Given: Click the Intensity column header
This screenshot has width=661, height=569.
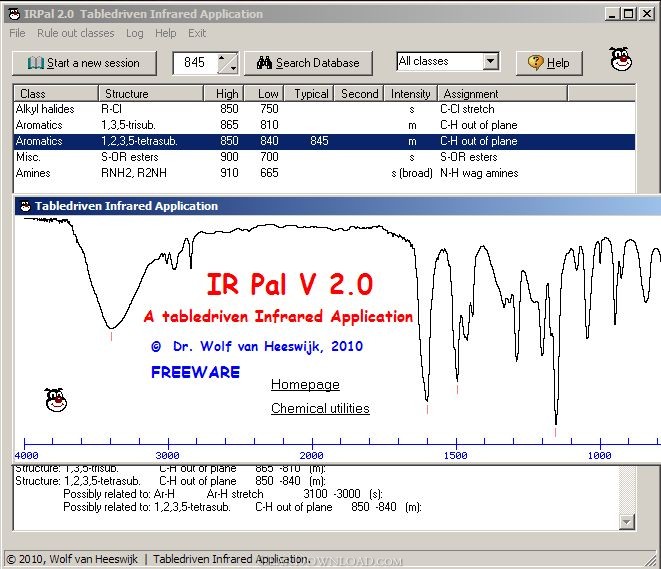Looking at the screenshot, I should (411, 94).
